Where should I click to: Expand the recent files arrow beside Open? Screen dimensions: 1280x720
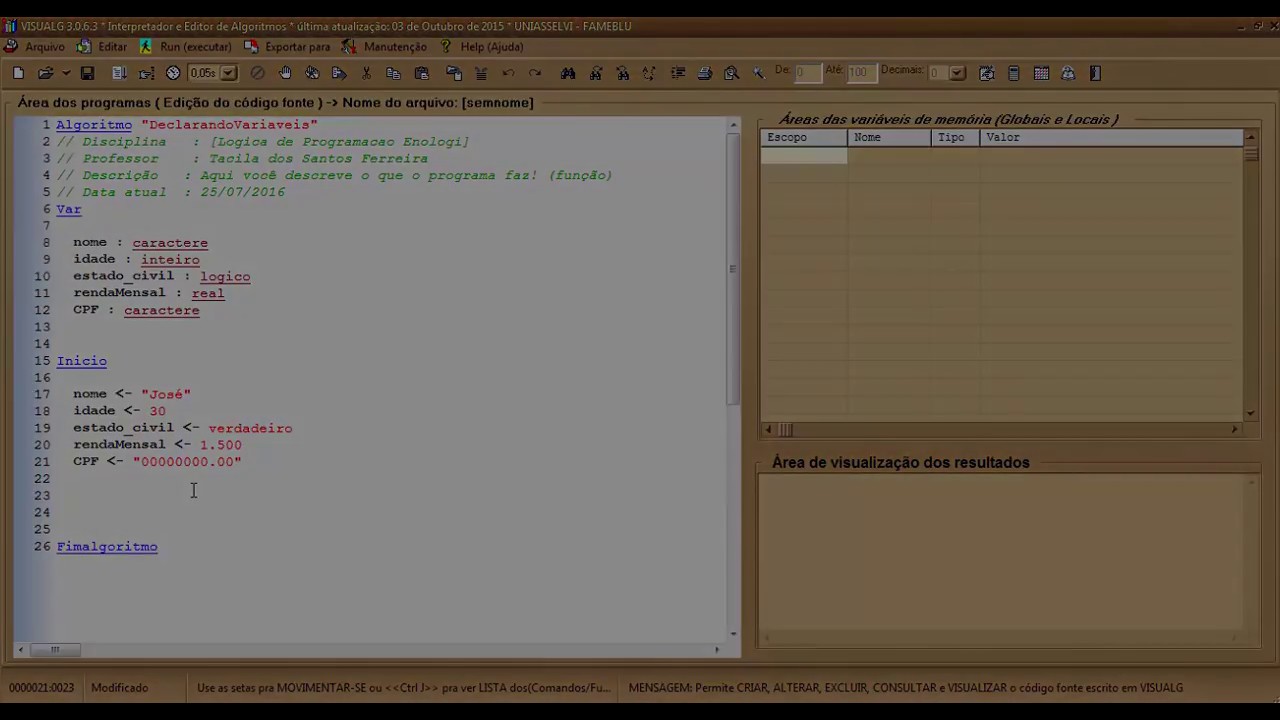click(x=65, y=73)
